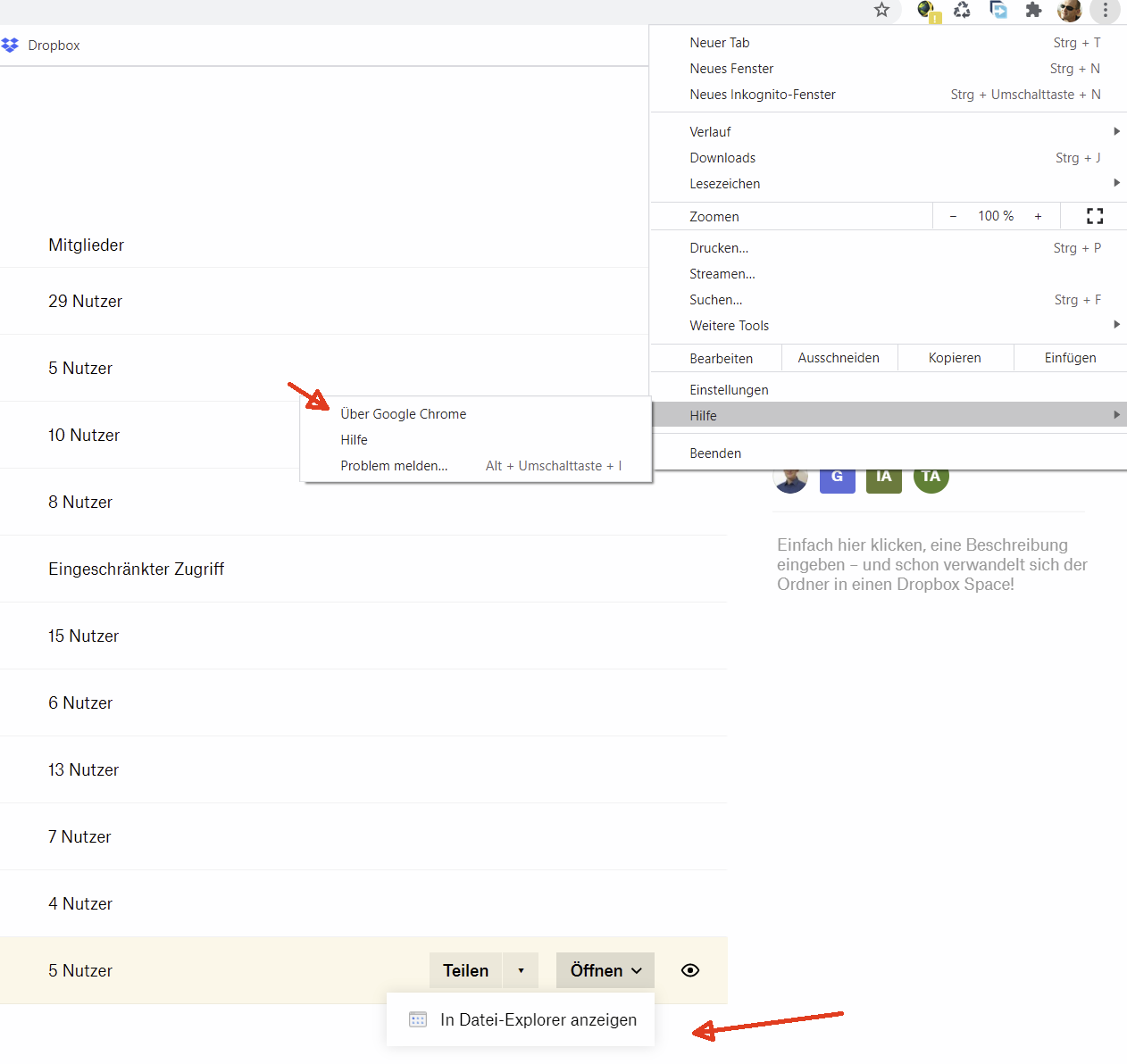Select the 15 Nutzer row

(363, 636)
